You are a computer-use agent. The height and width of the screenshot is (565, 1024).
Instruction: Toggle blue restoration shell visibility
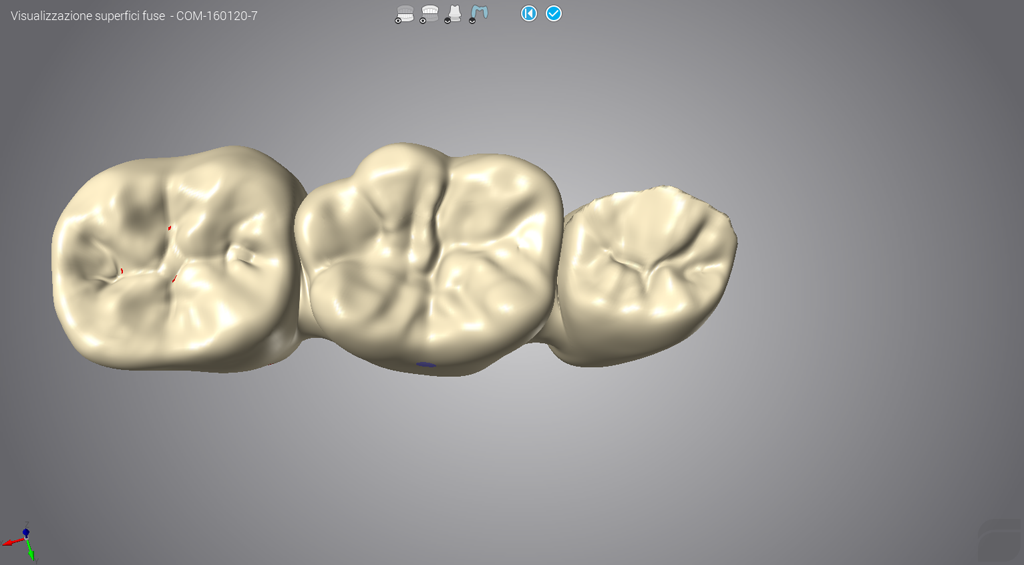click(479, 14)
